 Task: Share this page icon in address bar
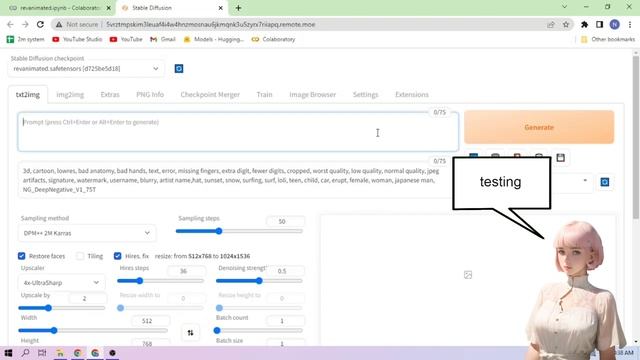coord(551,24)
